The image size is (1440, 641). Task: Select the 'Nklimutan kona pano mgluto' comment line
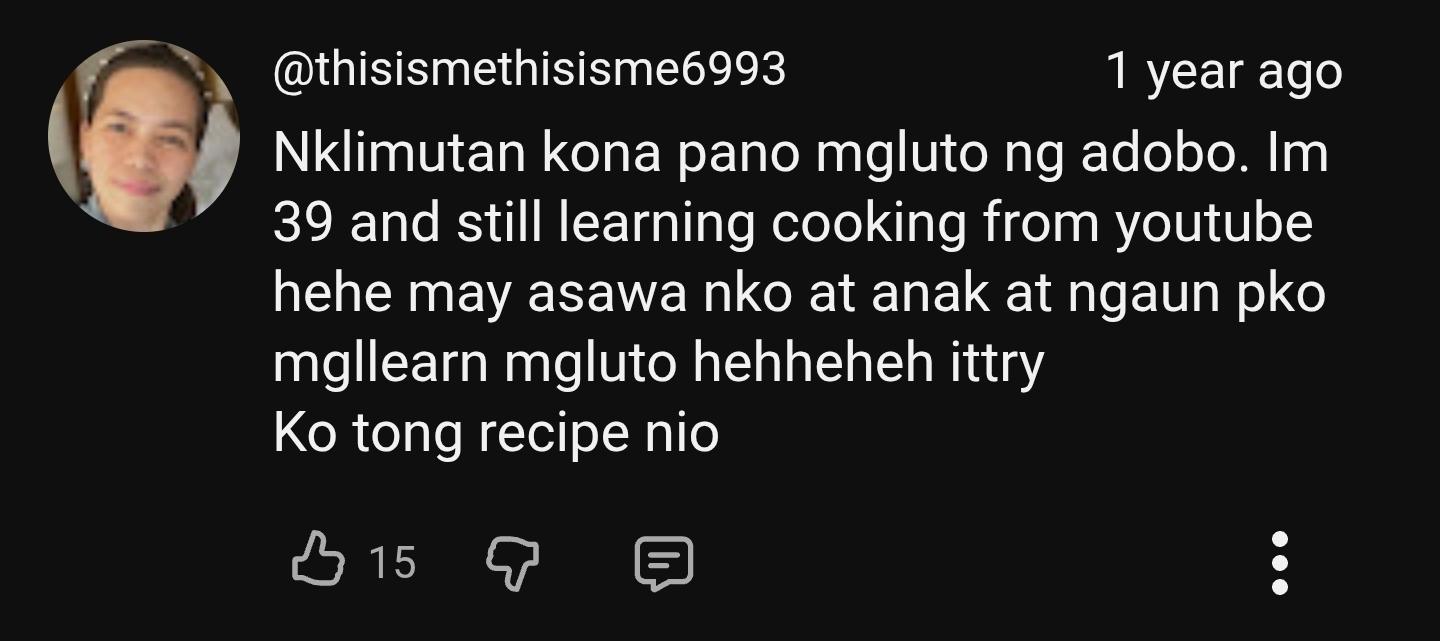[x=801, y=153]
